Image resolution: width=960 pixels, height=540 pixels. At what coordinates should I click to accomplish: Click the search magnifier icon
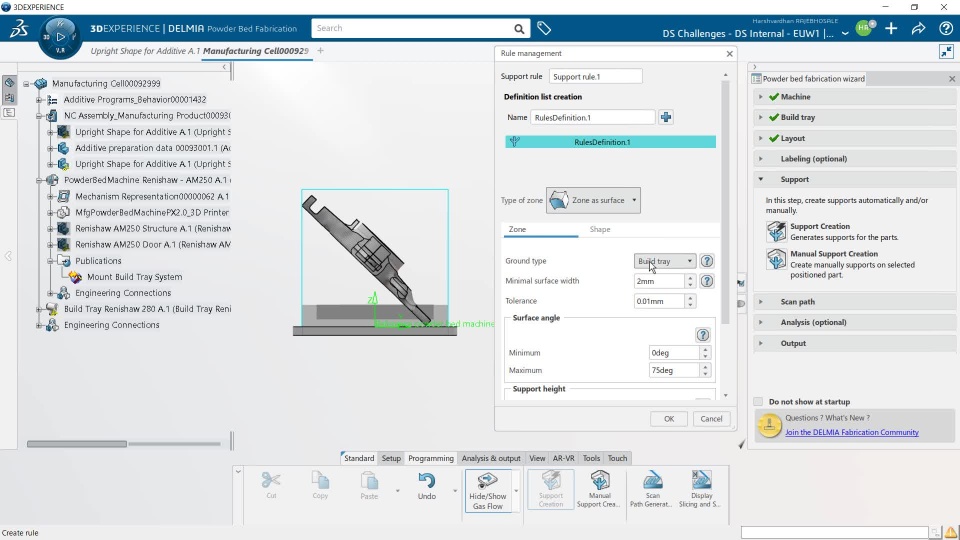[519, 28]
